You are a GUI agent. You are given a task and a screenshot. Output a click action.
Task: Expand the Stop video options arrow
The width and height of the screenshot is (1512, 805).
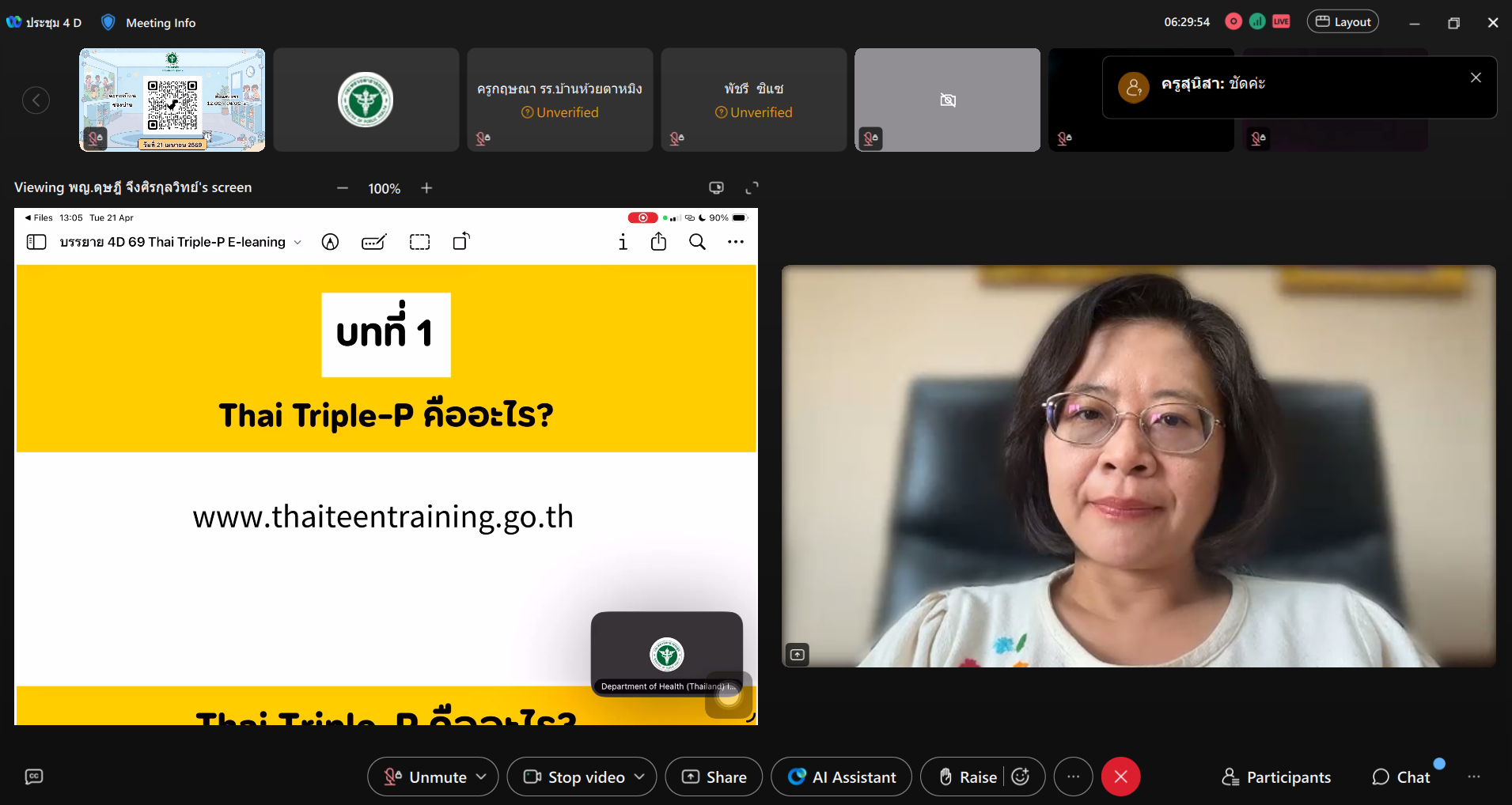click(639, 777)
